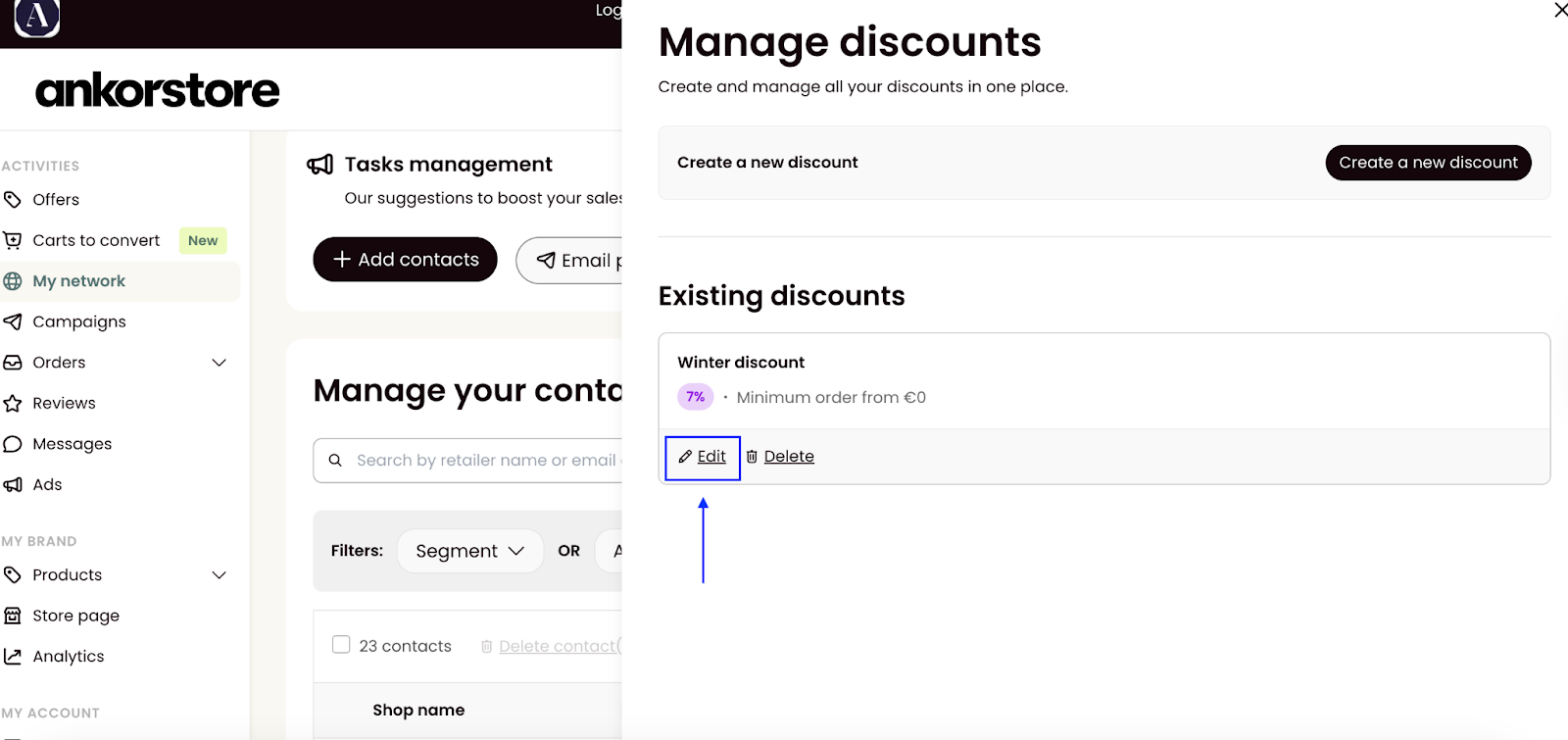Viewport: 1568px width, 740px height.
Task: Click the Add contacts button
Action: pyautogui.click(x=406, y=260)
